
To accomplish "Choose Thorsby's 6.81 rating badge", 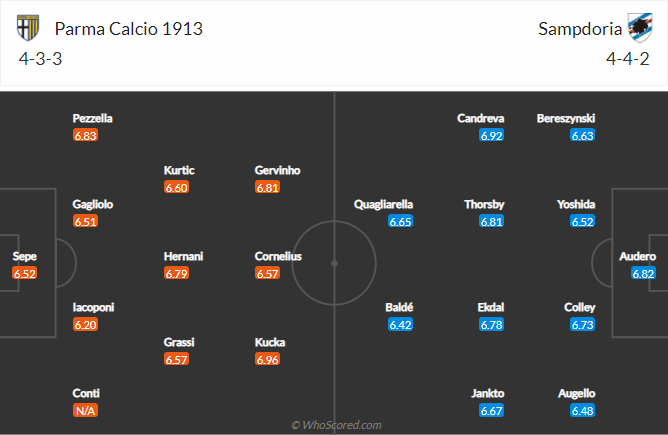I will pos(491,222).
